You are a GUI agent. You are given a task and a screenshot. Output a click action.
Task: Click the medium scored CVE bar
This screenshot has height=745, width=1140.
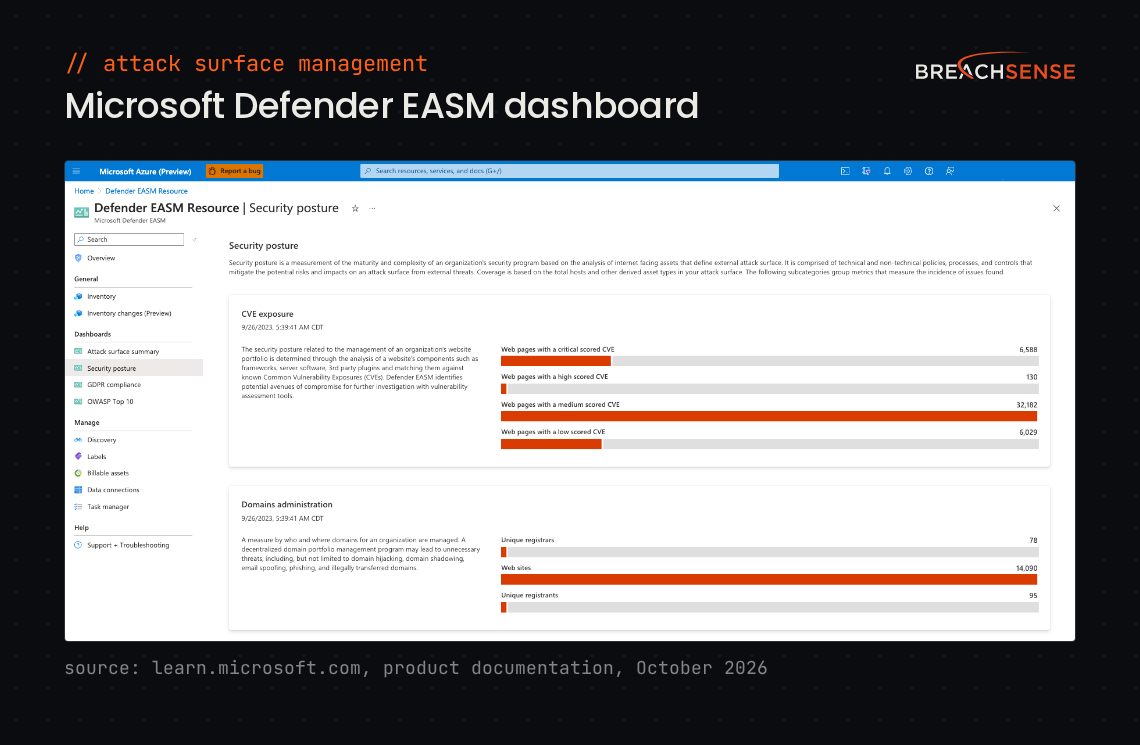point(769,416)
